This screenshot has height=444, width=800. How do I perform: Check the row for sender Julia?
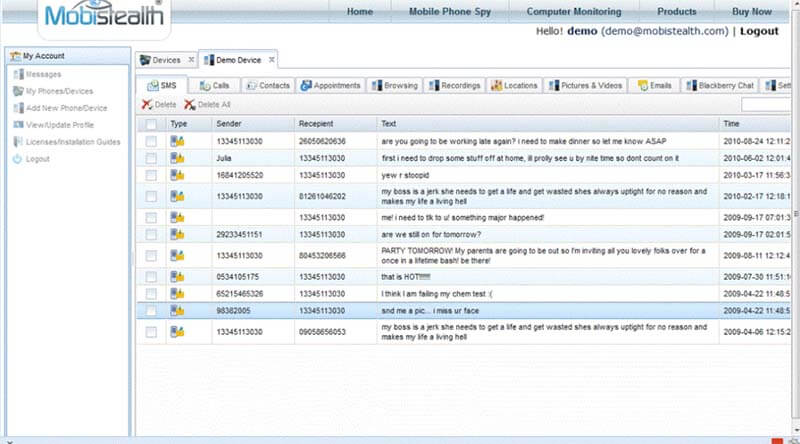click(151, 158)
